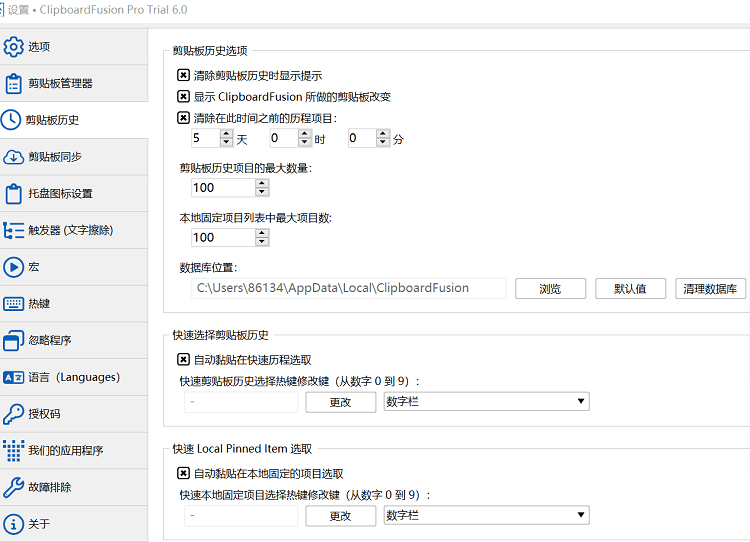Click the 浏览 browse button
This screenshot has height=542, width=750.
pos(551,288)
